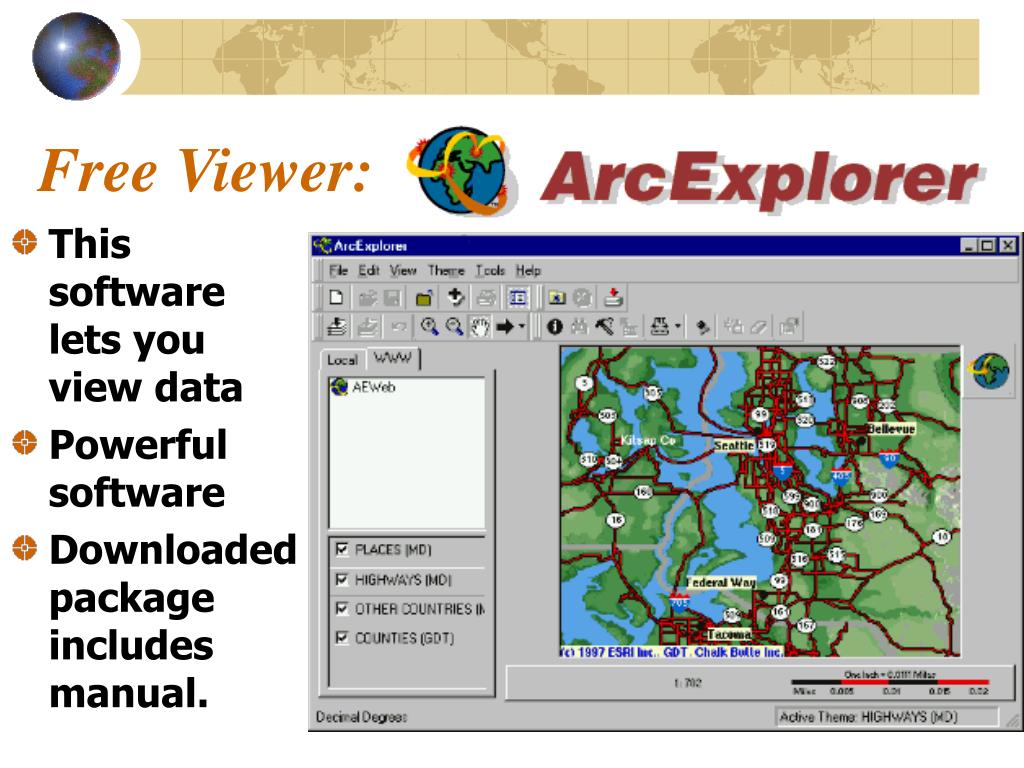The image size is (1024, 768).
Task: Toggle the COUNTIES (GDT) theme checkbox
Action: (342, 637)
